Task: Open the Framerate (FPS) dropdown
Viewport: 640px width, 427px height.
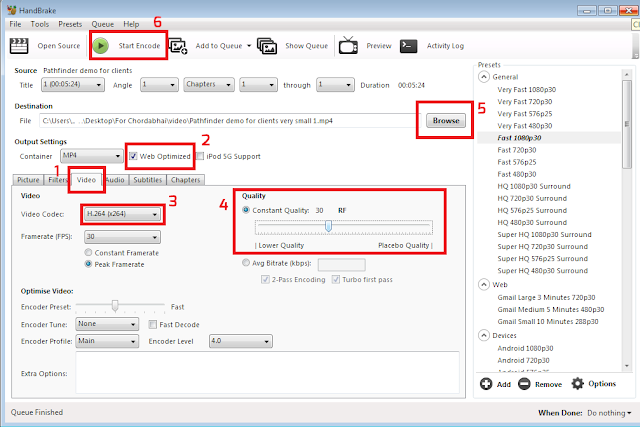Action: [x=122, y=237]
